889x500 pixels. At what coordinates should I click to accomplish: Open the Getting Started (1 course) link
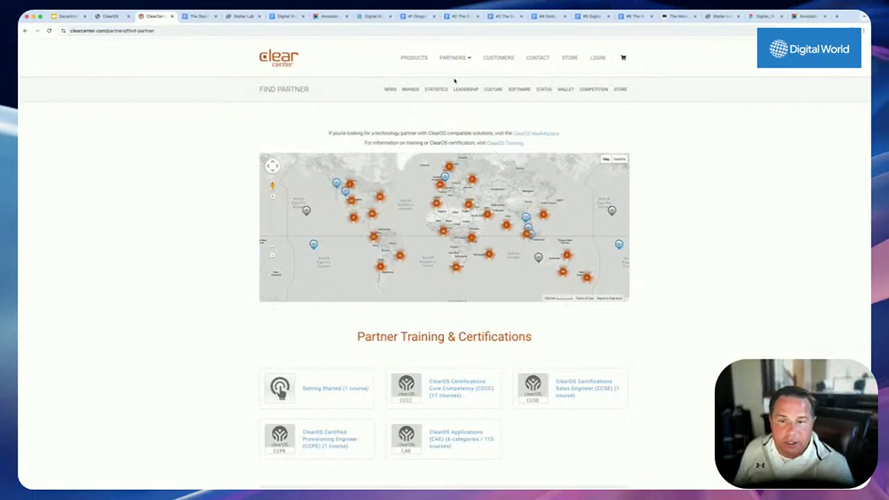point(335,388)
